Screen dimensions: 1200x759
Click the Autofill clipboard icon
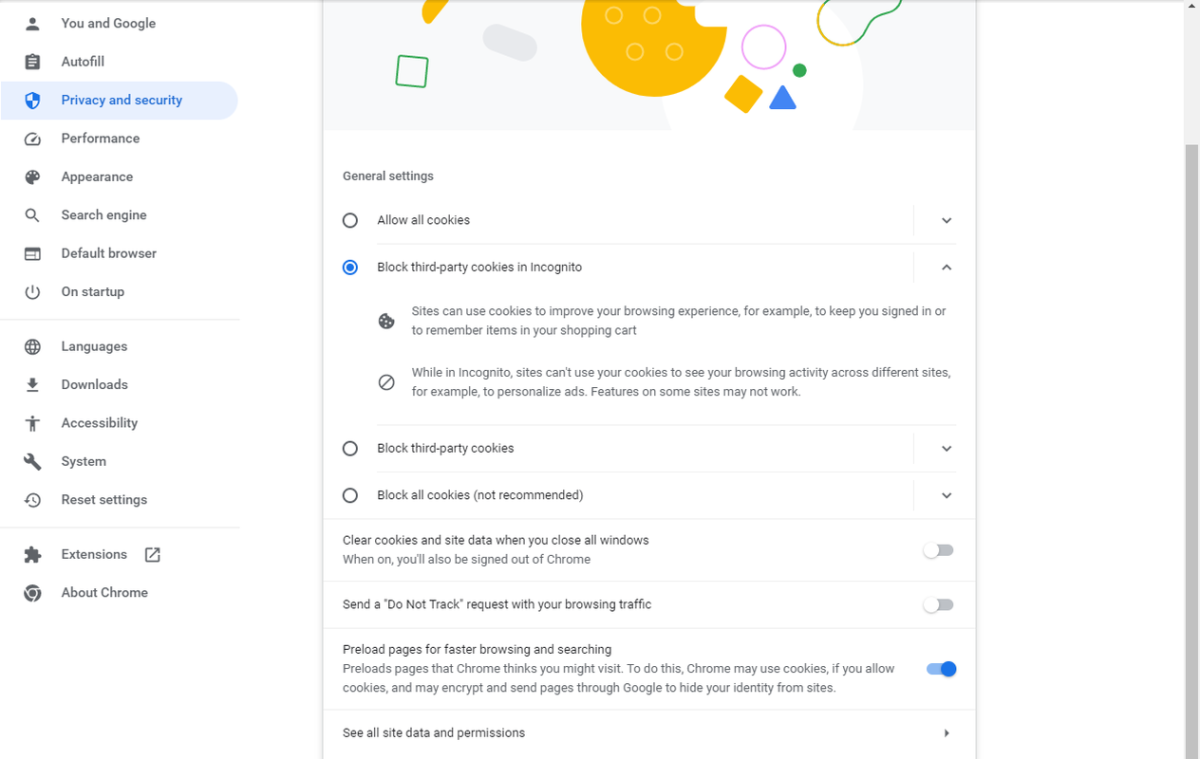click(x=33, y=62)
